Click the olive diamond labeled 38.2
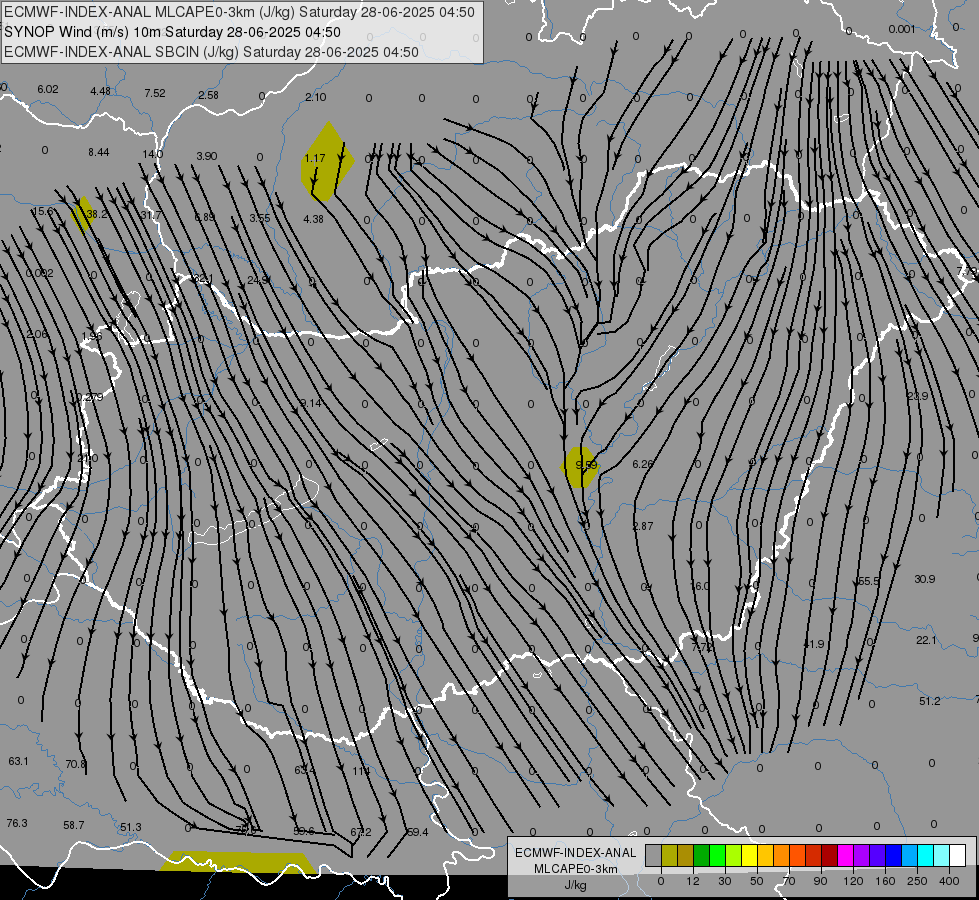979x900 pixels. [x=82, y=214]
